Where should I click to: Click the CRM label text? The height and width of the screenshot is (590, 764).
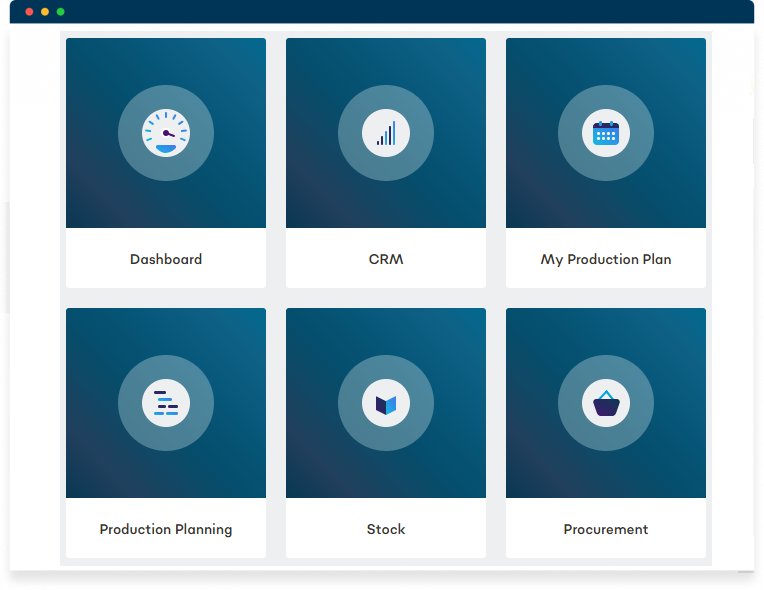[386, 259]
